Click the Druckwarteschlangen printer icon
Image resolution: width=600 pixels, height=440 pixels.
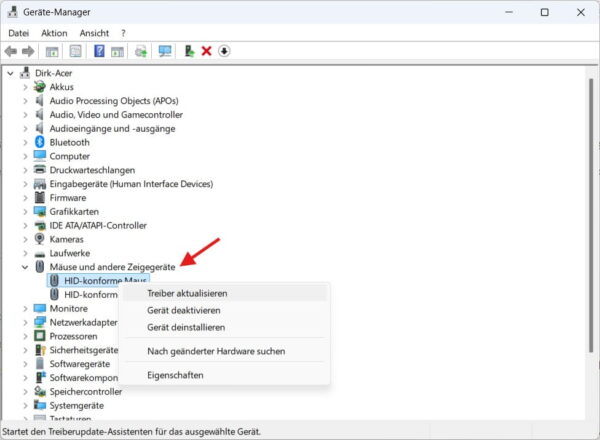[39, 170]
